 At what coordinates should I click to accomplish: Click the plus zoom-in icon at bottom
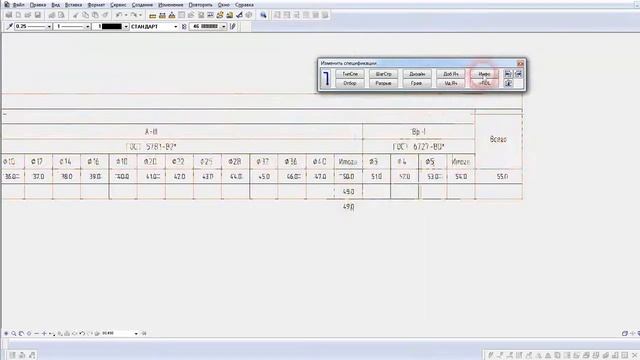pos(44,333)
